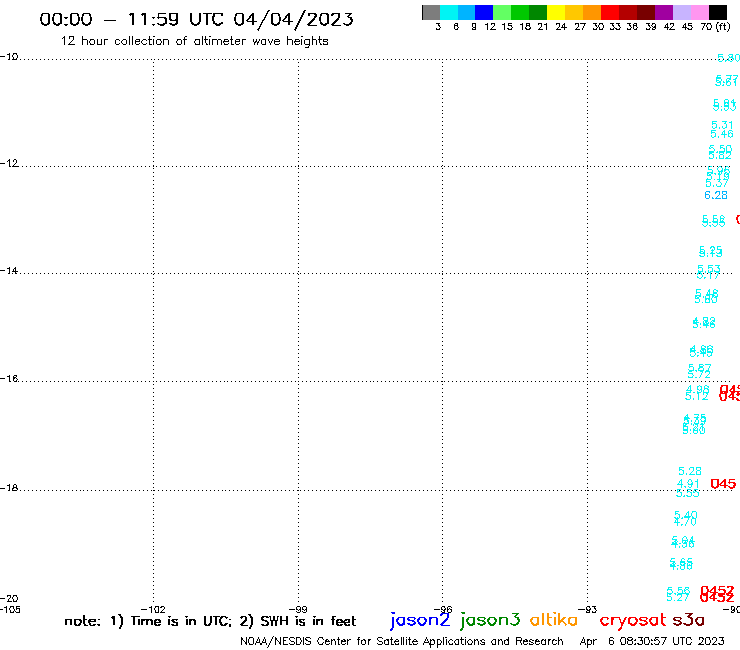The height and width of the screenshot is (650, 740).
Task: Click the '-12' latitude axis label
Action: pyautogui.click(x=9, y=163)
